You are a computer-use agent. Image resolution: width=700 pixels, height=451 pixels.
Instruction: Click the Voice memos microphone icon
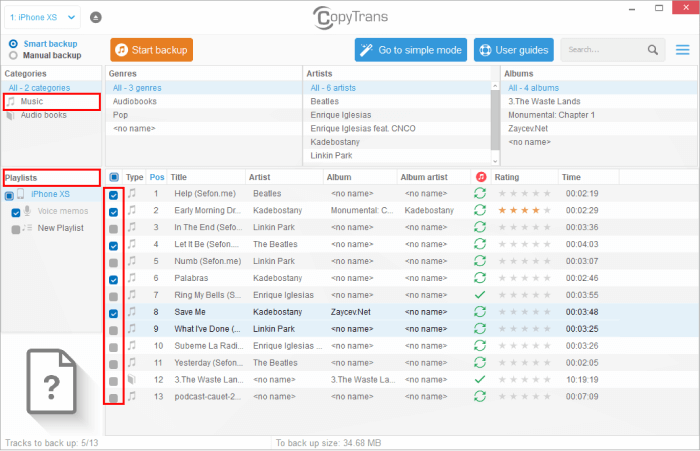click(x=28, y=211)
